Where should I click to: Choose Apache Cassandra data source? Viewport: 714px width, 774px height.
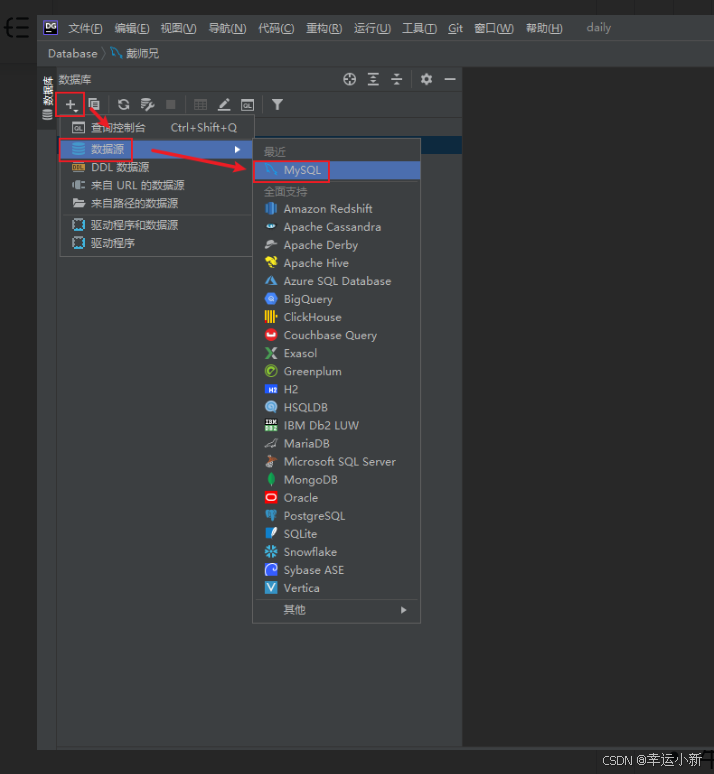[337, 227]
